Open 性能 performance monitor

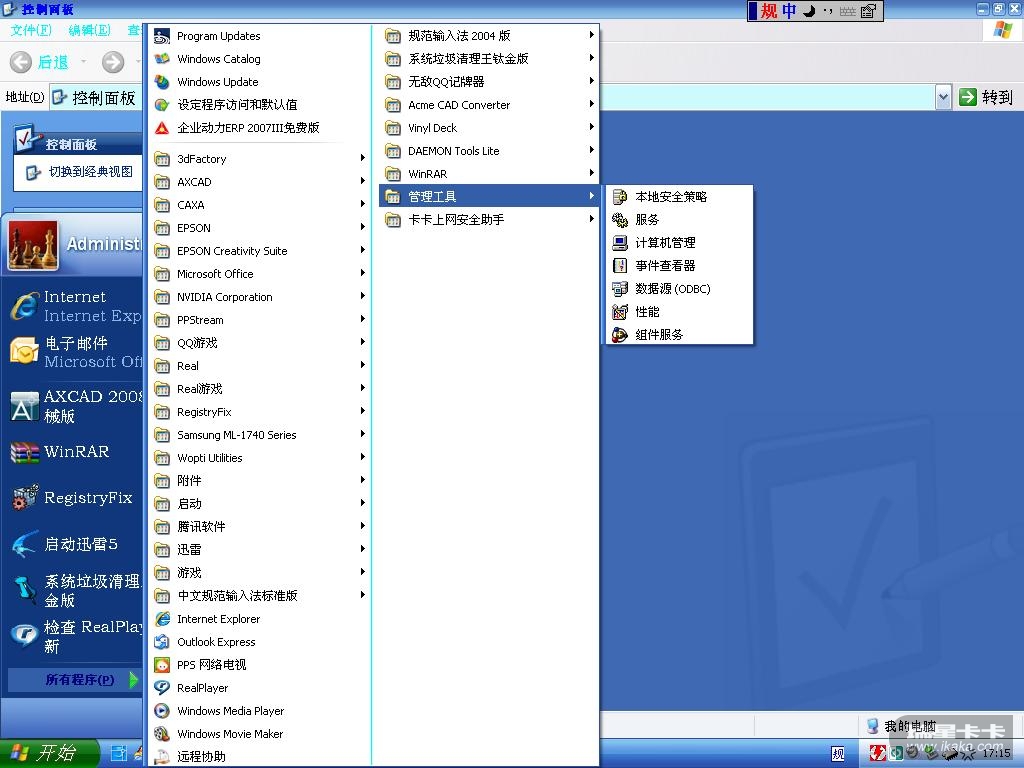(679, 312)
